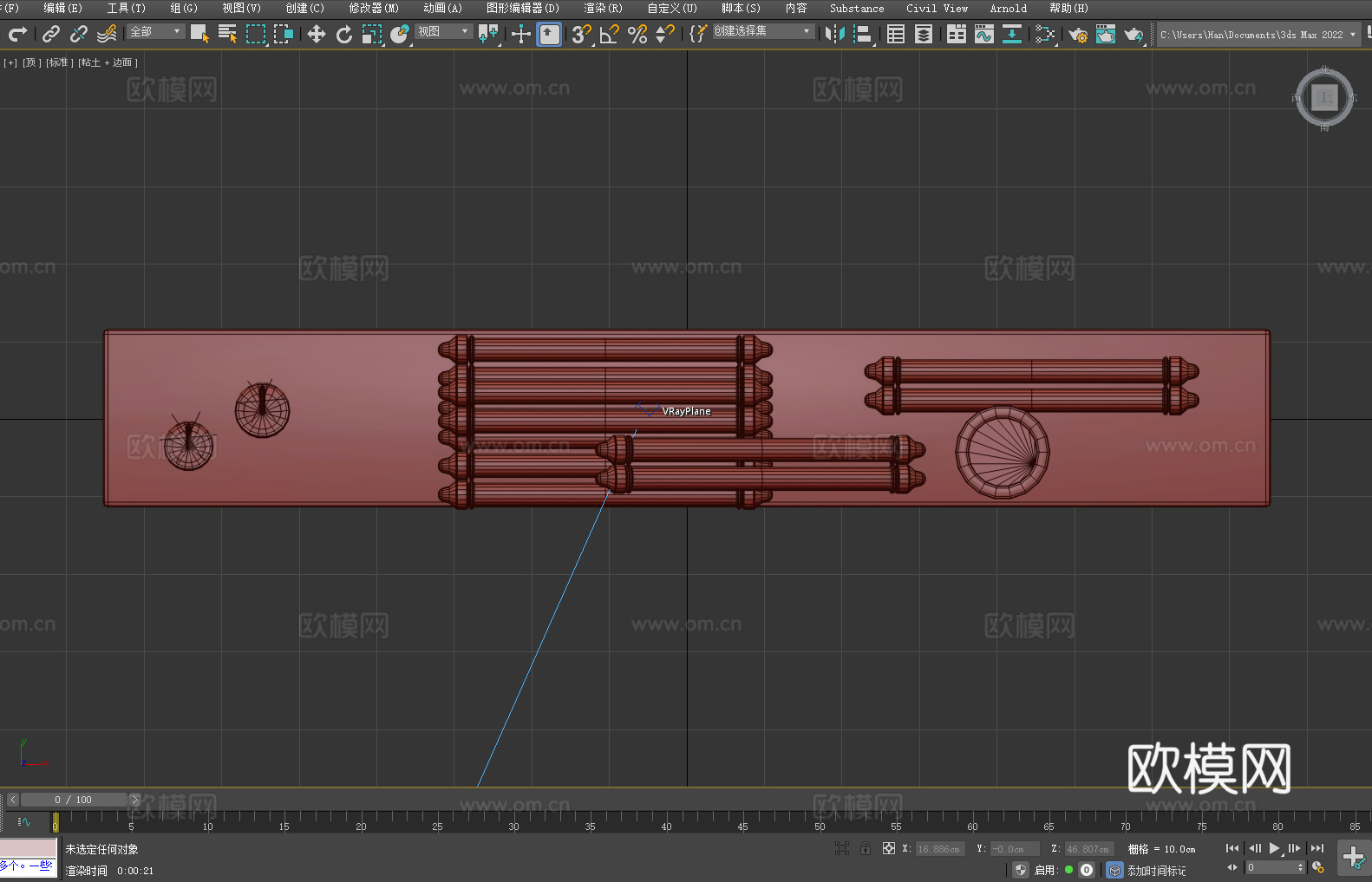Select the Select and Scale tool

[372, 34]
